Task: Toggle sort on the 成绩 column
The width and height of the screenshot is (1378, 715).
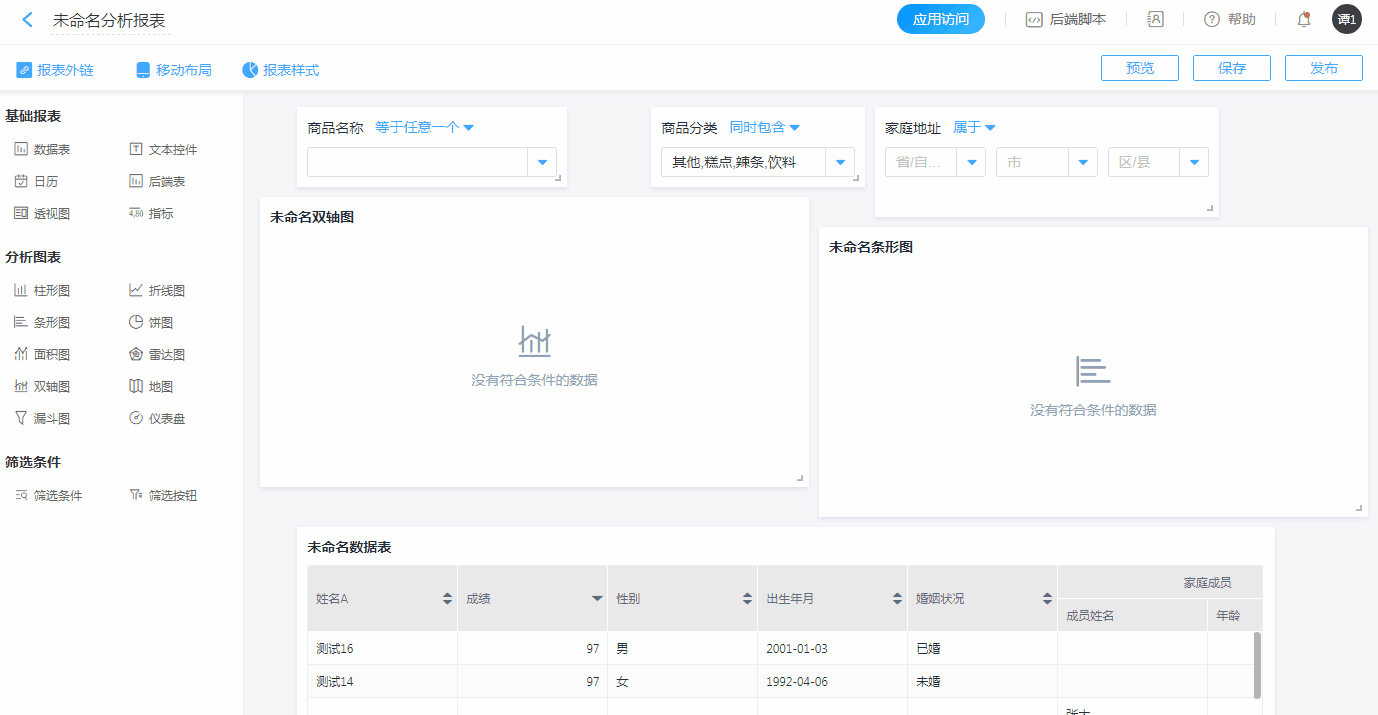Action: [597, 599]
